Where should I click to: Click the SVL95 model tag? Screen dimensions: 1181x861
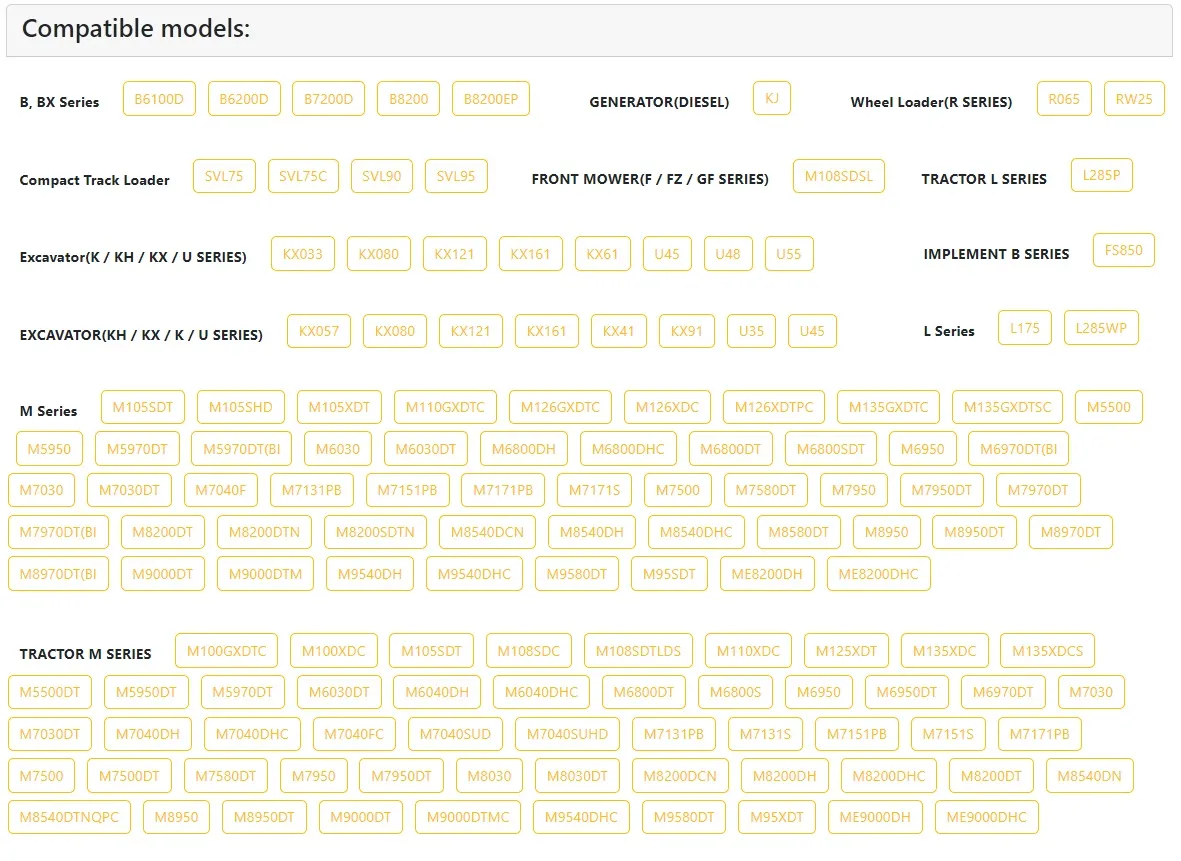(456, 176)
